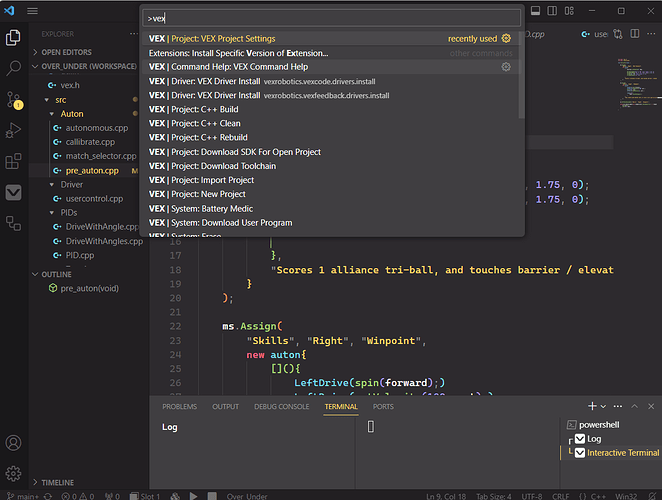The width and height of the screenshot is (662, 500).
Task: Open the Manage gear in activity bar
Action: 14,473
